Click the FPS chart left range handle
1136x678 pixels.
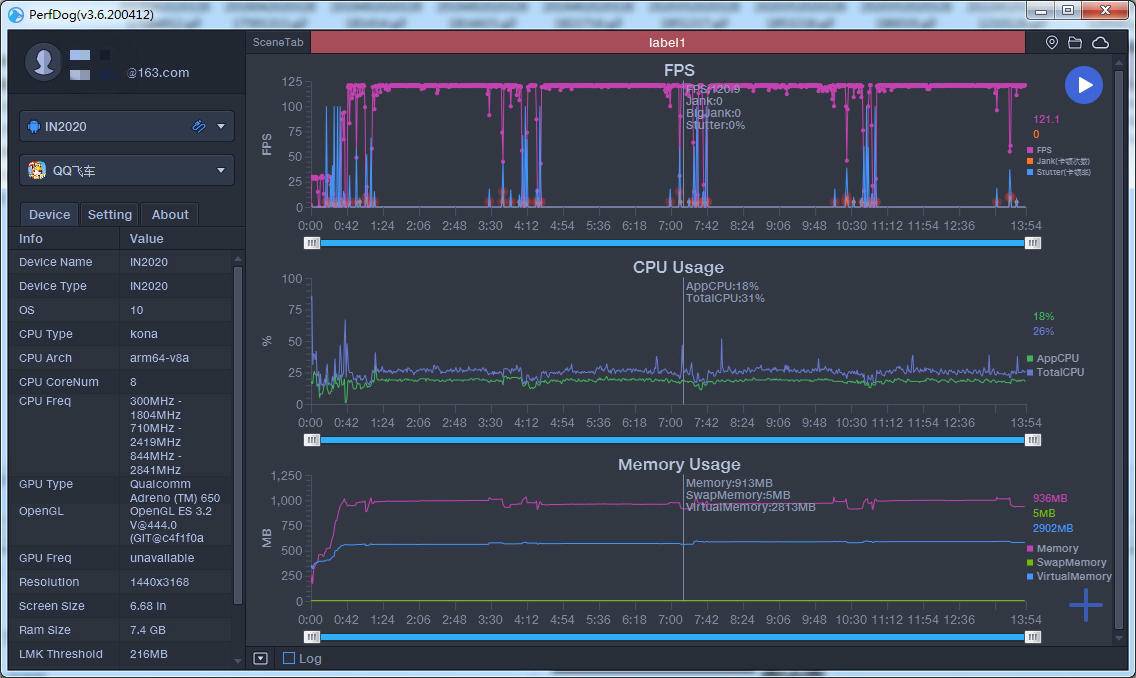pos(312,243)
